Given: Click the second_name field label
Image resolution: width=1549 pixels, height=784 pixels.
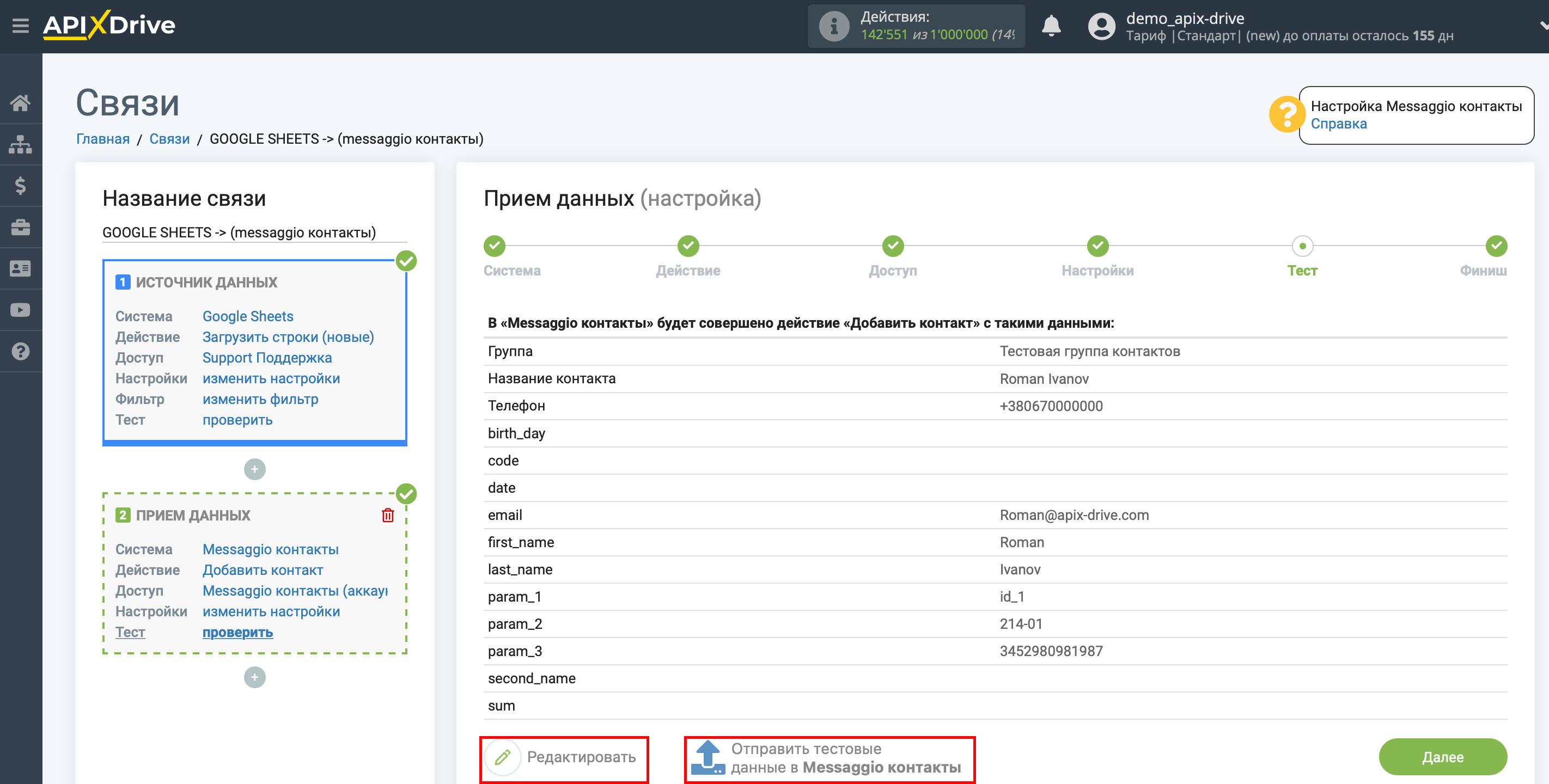Looking at the screenshot, I should click(x=532, y=678).
